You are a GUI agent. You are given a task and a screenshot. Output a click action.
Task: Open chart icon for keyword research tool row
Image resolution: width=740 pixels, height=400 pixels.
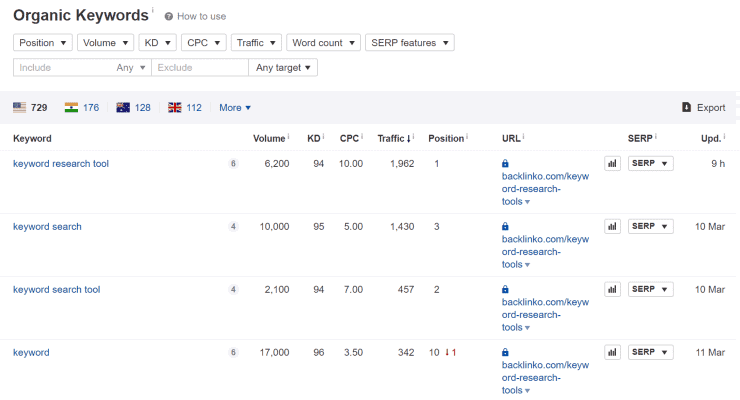[612, 163]
